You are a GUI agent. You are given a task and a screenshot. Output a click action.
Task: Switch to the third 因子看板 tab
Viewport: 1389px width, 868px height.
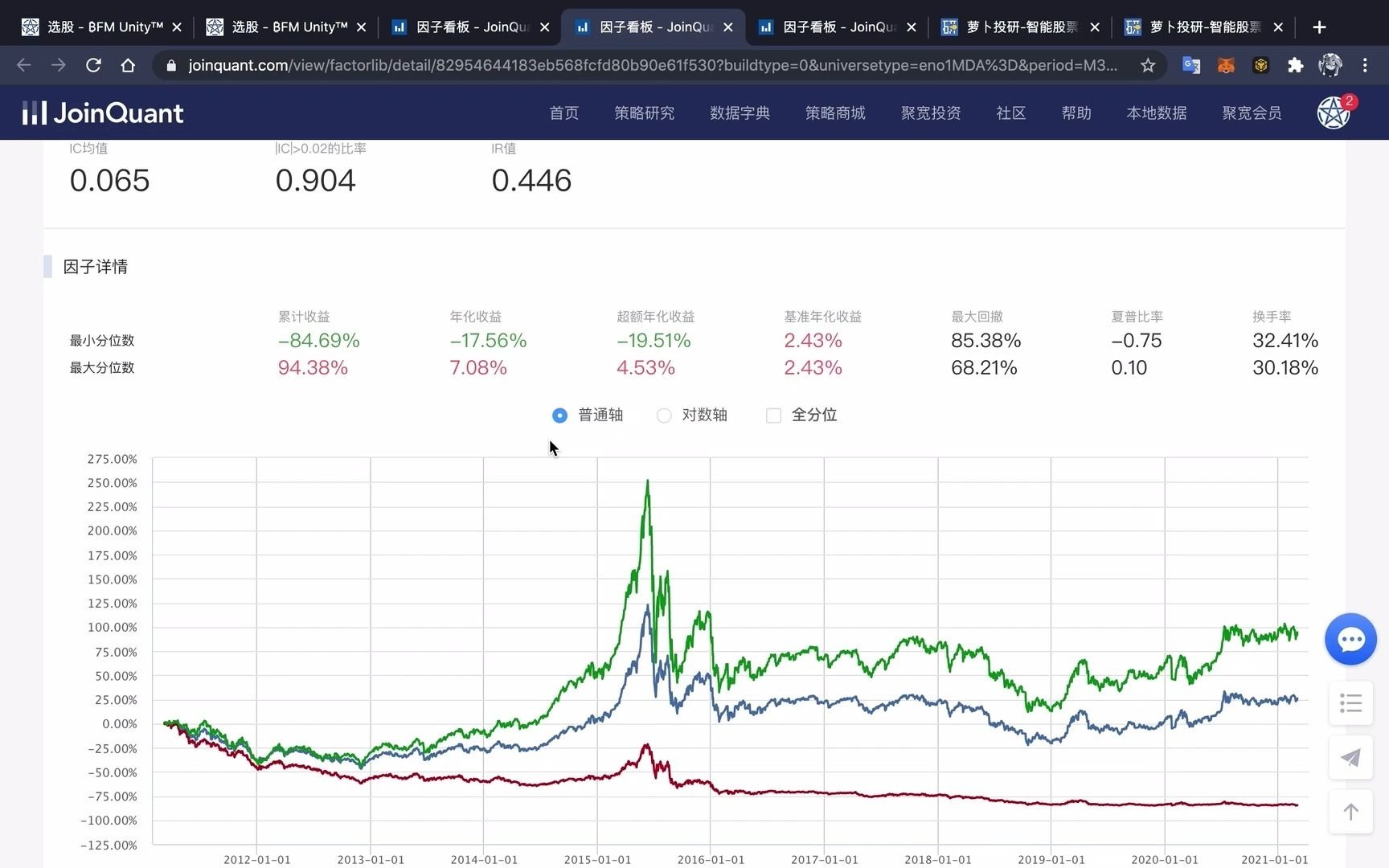point(837,27)
